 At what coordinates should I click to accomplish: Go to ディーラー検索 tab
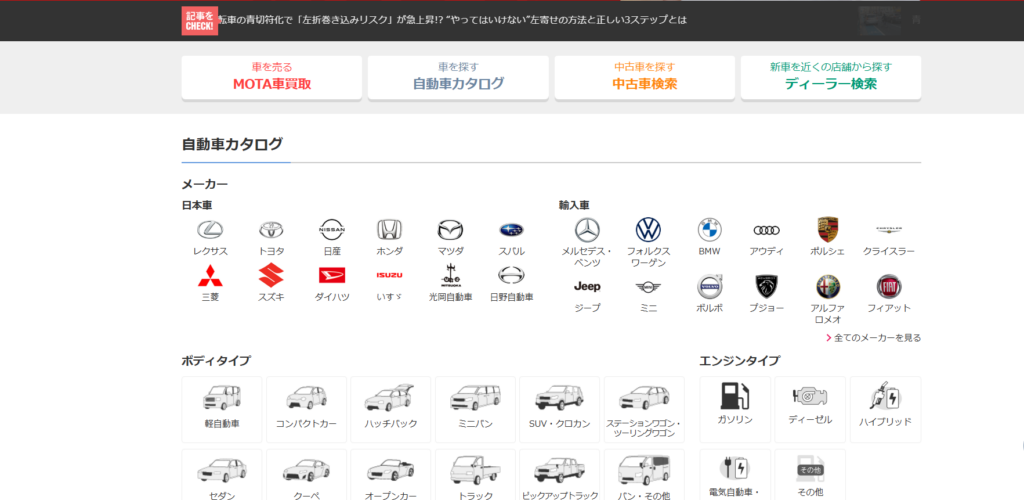[x=830, y=77]
